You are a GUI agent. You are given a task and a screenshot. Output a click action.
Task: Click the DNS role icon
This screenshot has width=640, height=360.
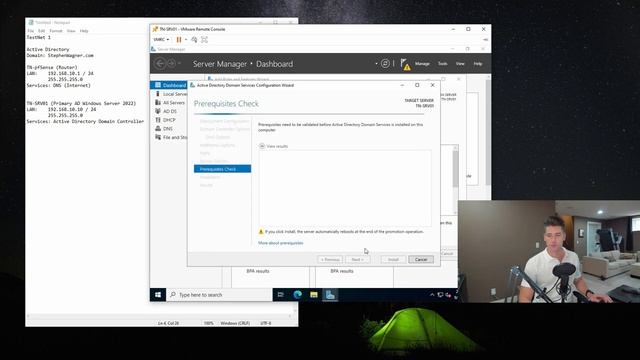[x=158, y=129]
